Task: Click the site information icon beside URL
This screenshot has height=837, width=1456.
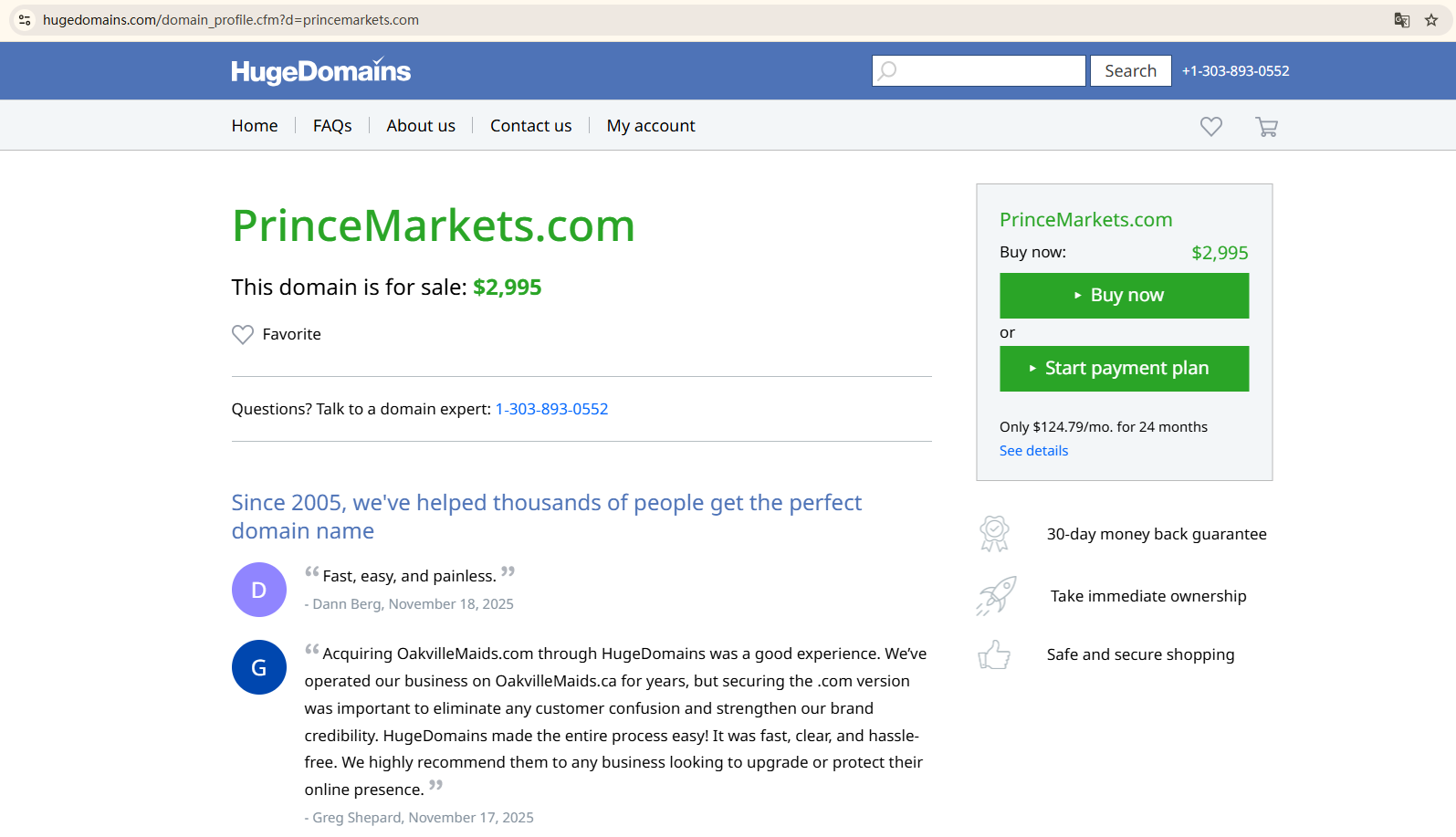Action: (x=25, y=20)
